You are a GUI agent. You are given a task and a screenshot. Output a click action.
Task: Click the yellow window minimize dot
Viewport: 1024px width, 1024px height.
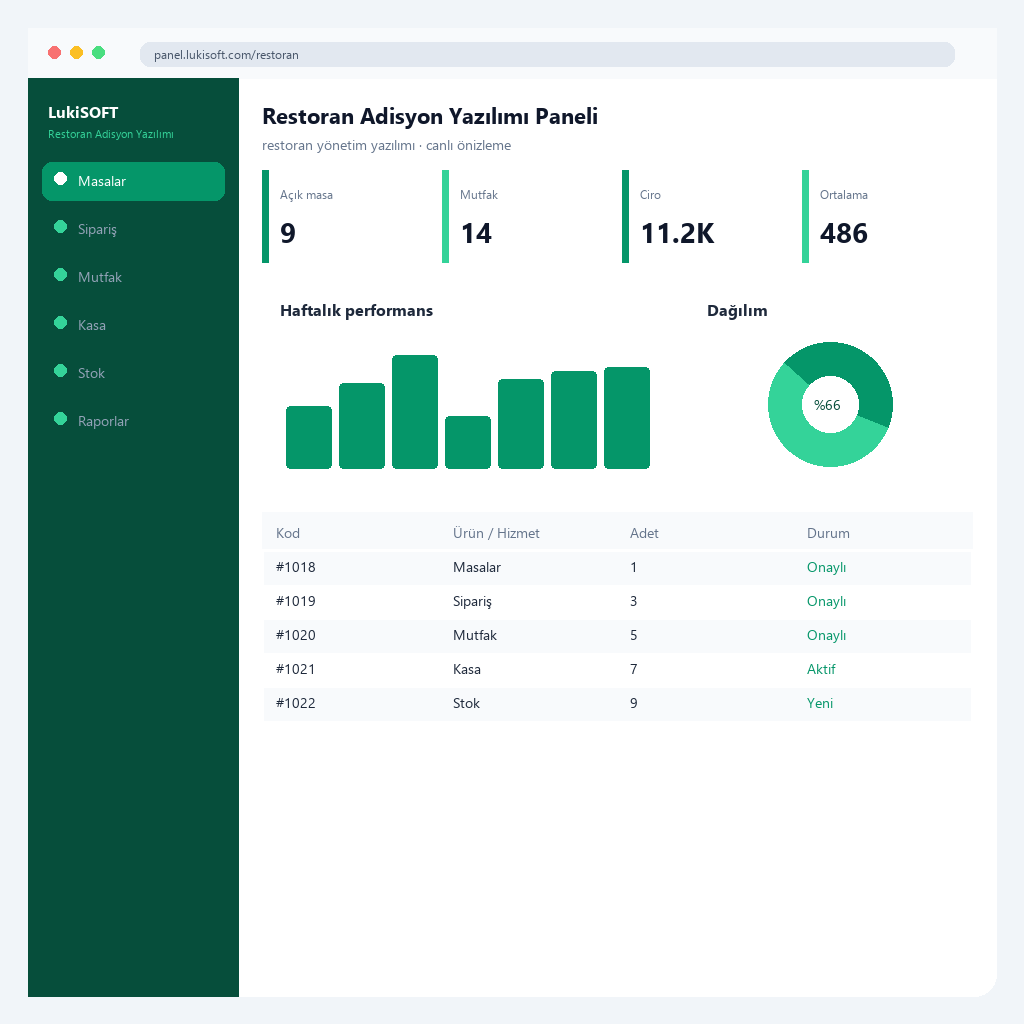[x=76, y=52]
